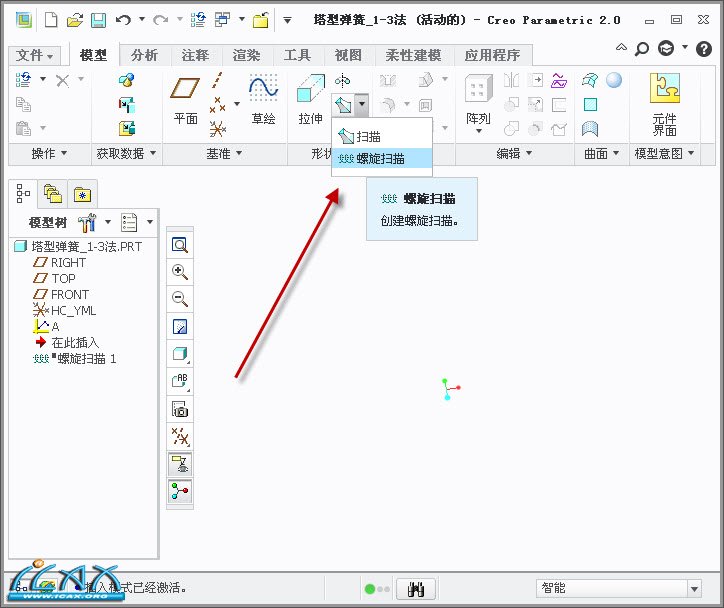Open saved orientations view icon
724x608 pixels.
pos(180,381)
